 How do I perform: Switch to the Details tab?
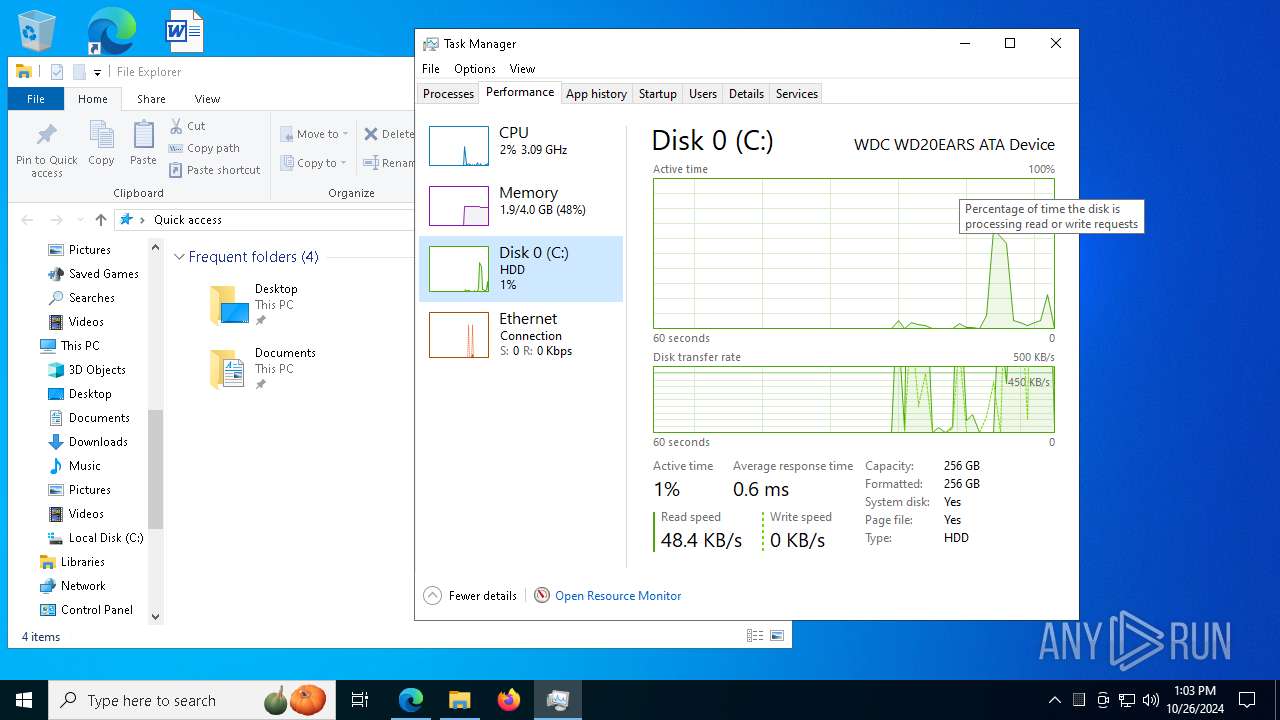click(746, 94)
